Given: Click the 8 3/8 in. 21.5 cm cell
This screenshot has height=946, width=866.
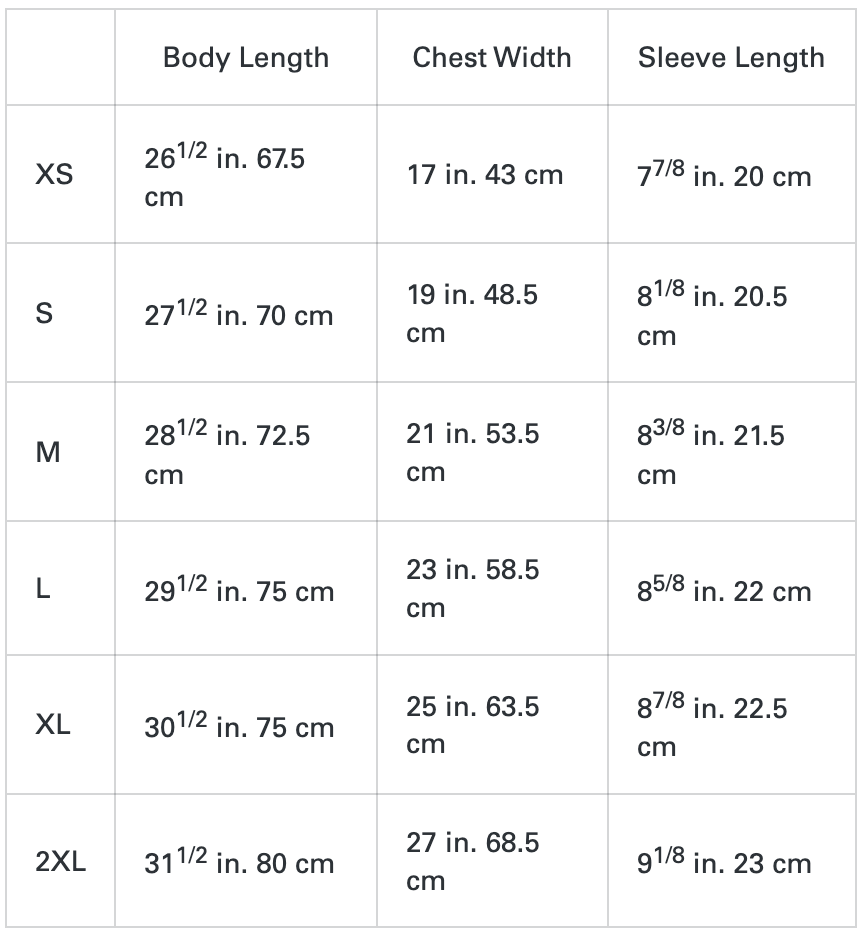Looking at the screenshot, I should click(x=711, y=454).
